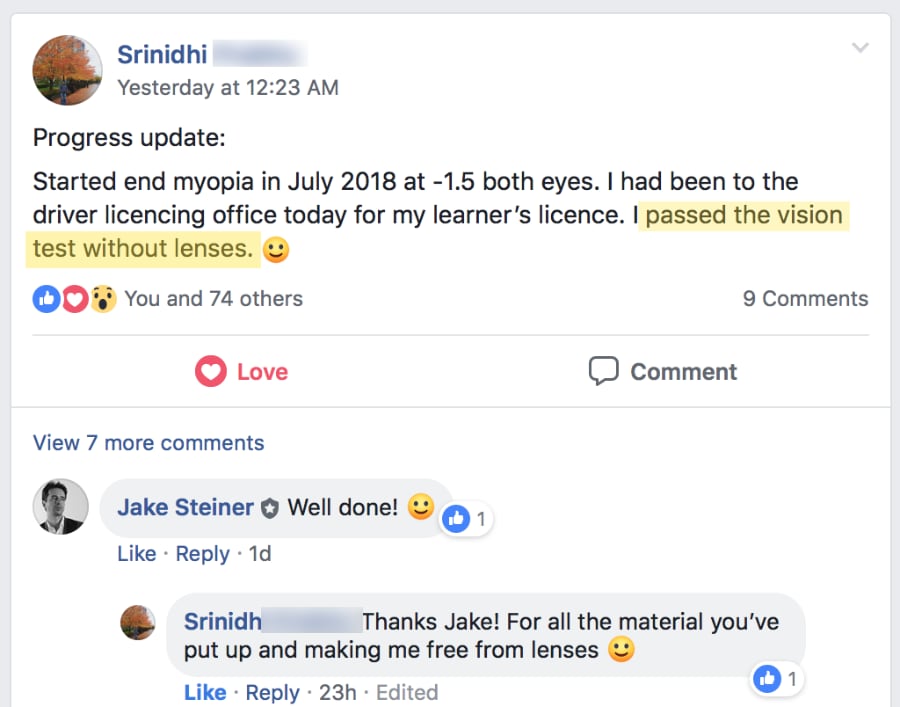Screen dimensions: 900x707
Task: Show who reacted: You and 74 others
Action: pyautogui.click(x=213, y=298)
